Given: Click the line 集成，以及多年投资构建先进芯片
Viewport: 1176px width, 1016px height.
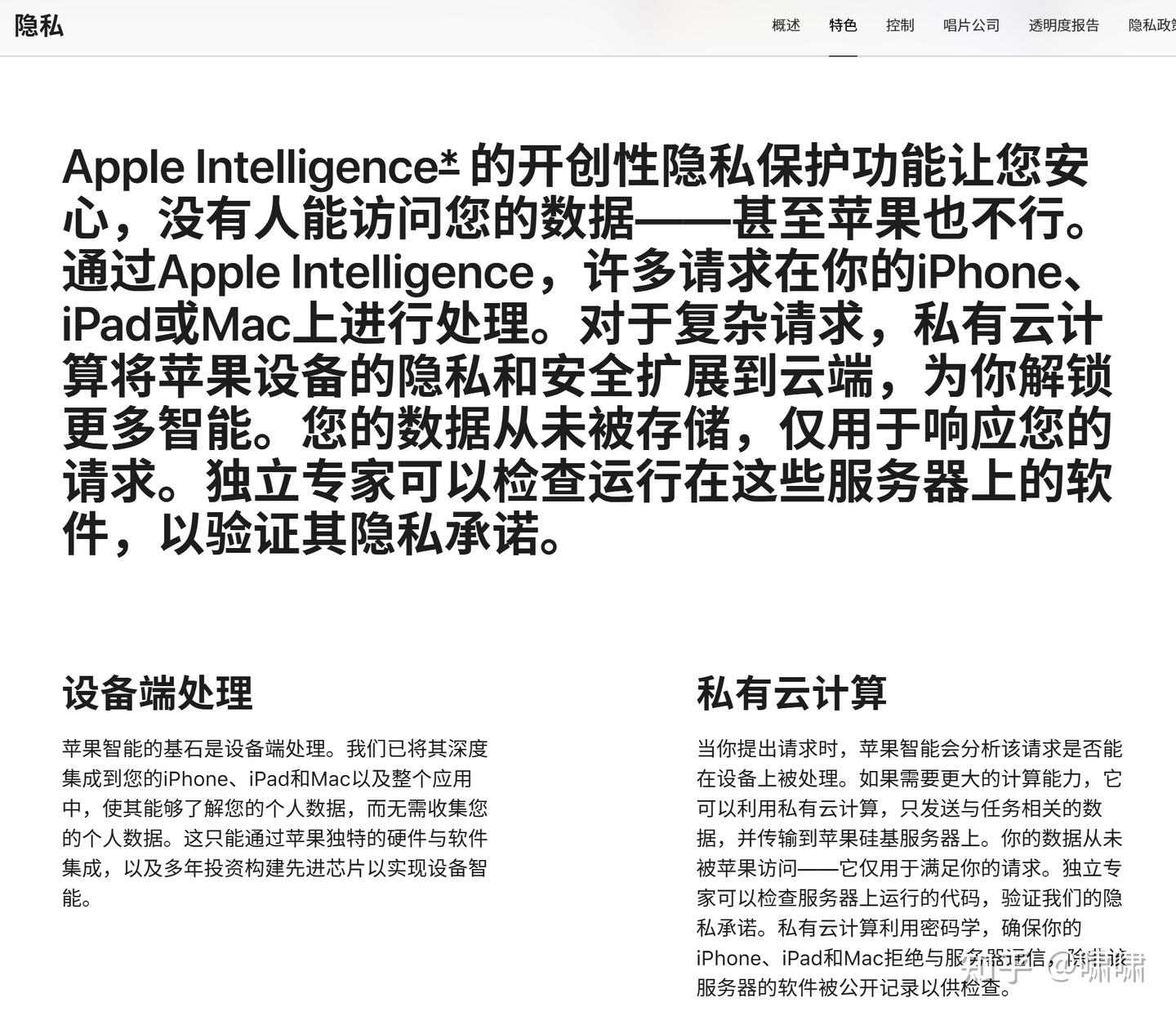Looking at the screenshot, I should click(275, 867).
